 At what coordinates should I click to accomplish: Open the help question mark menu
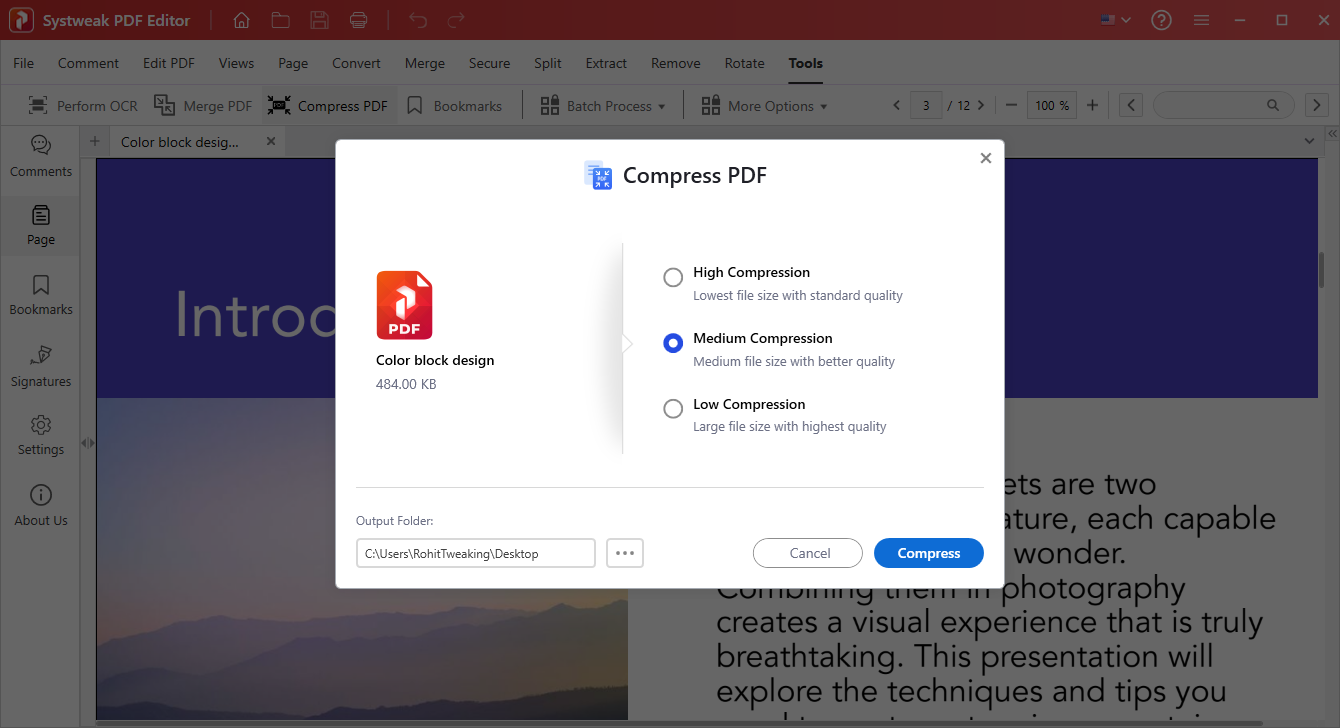tap(1161, 19)
